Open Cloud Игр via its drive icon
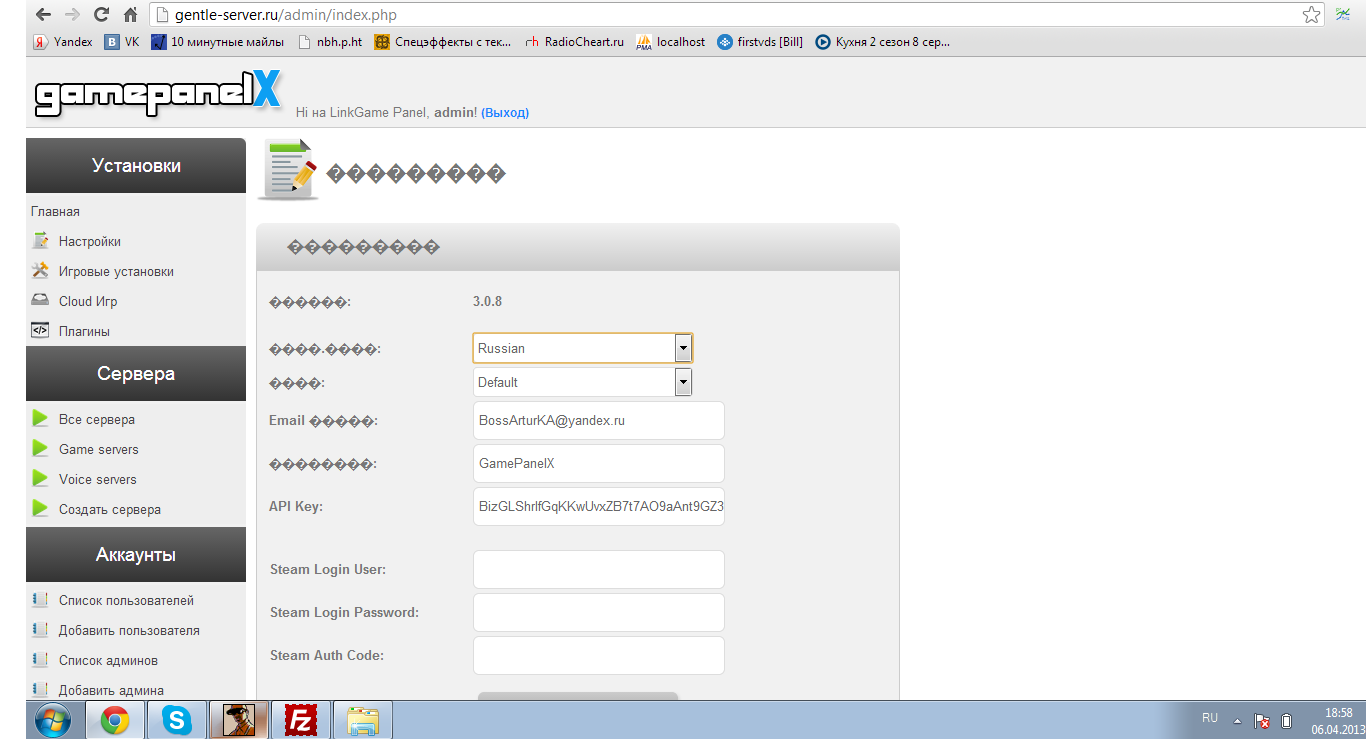The image size is (1366, 739). point(40,301)
